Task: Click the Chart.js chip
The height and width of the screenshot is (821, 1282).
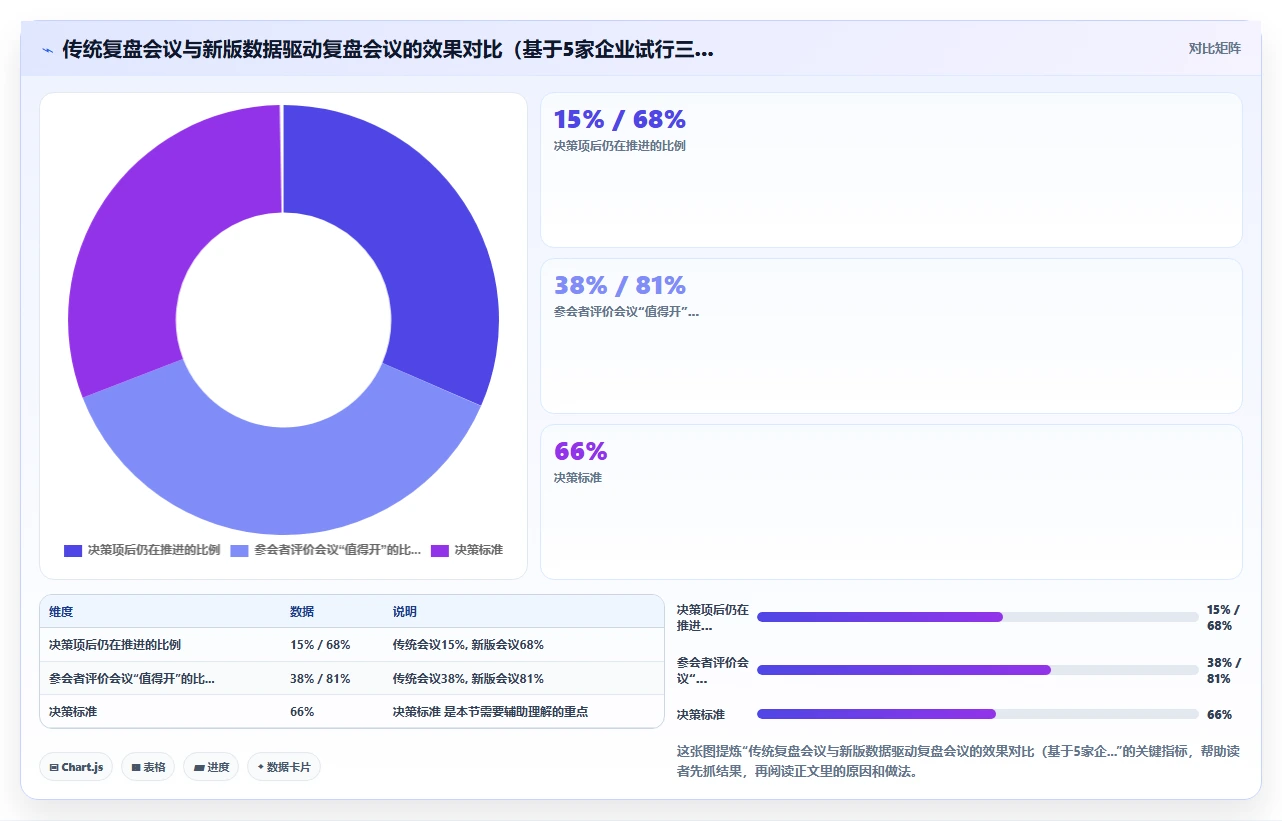Action: [x=77, y=767]
